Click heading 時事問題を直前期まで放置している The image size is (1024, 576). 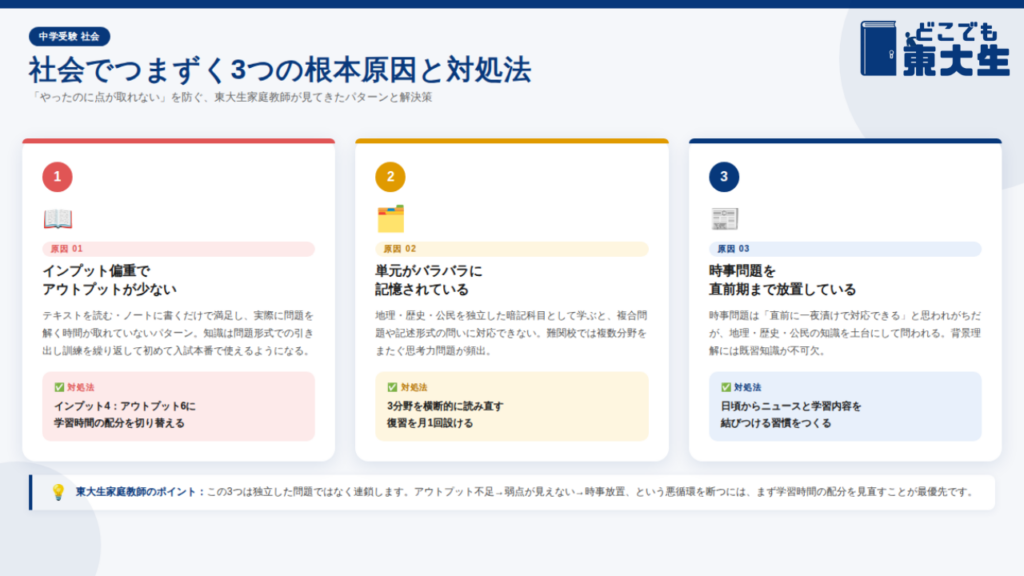coord(782,280)
